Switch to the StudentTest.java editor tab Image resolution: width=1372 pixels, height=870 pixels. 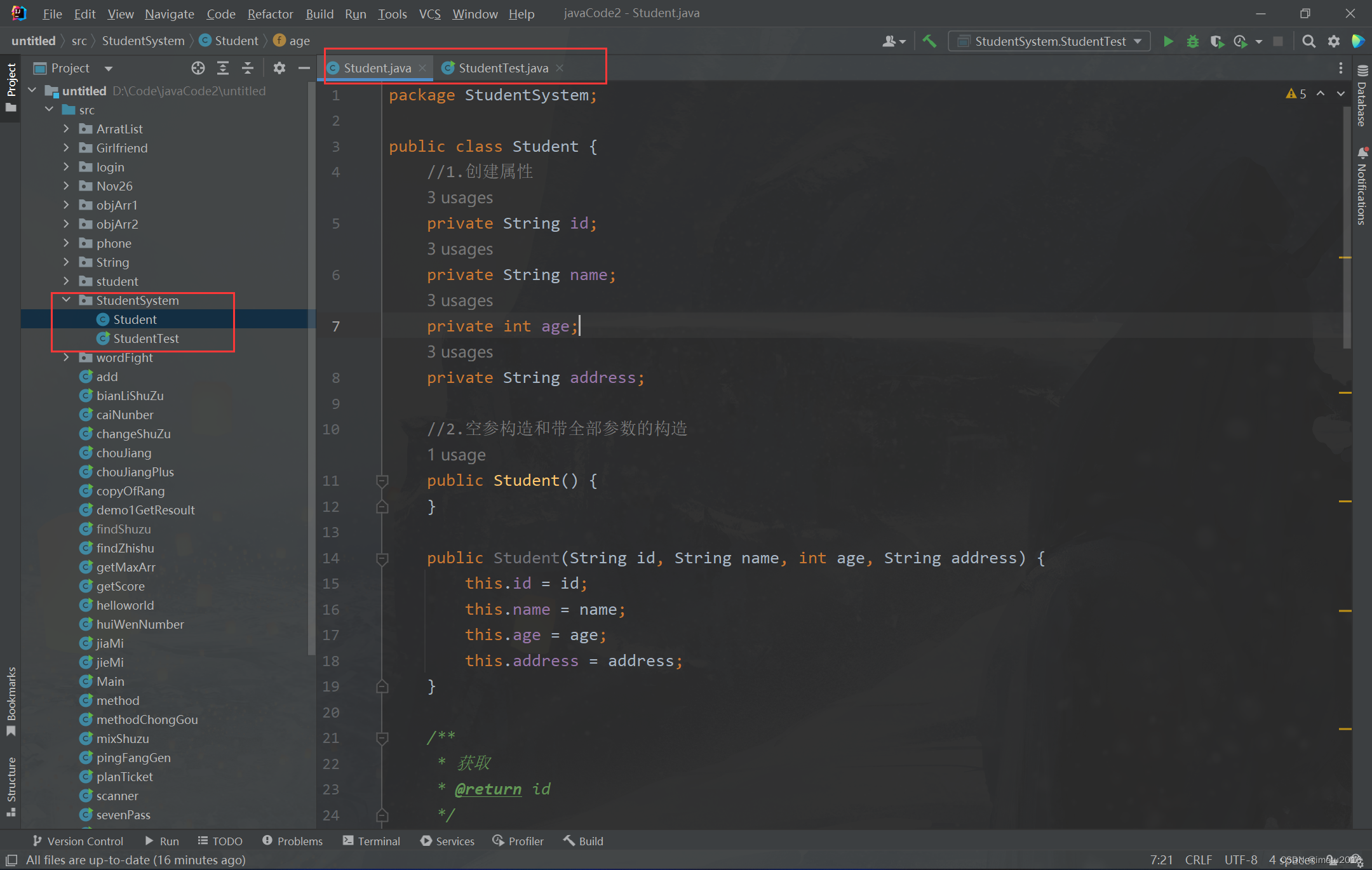pos(502,68)
